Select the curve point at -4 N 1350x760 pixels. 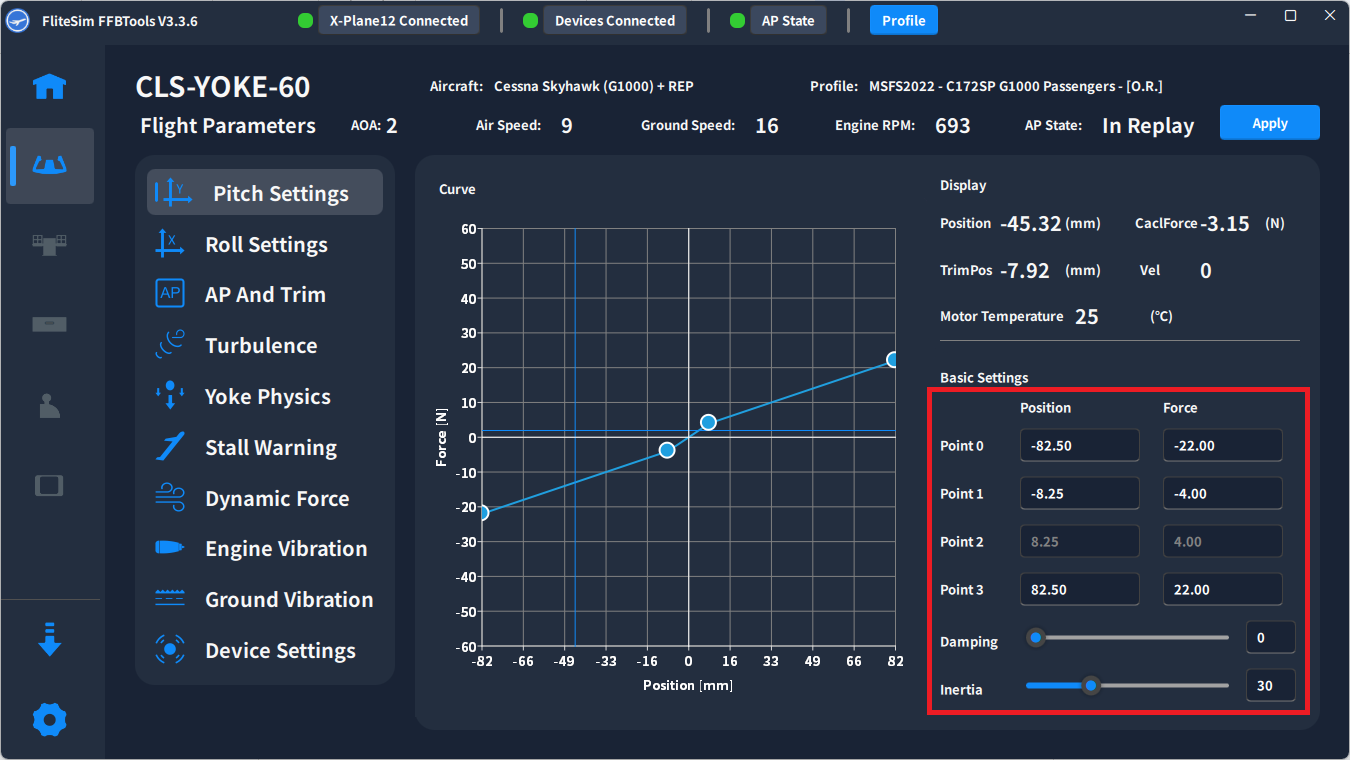(x=667, y=450)
